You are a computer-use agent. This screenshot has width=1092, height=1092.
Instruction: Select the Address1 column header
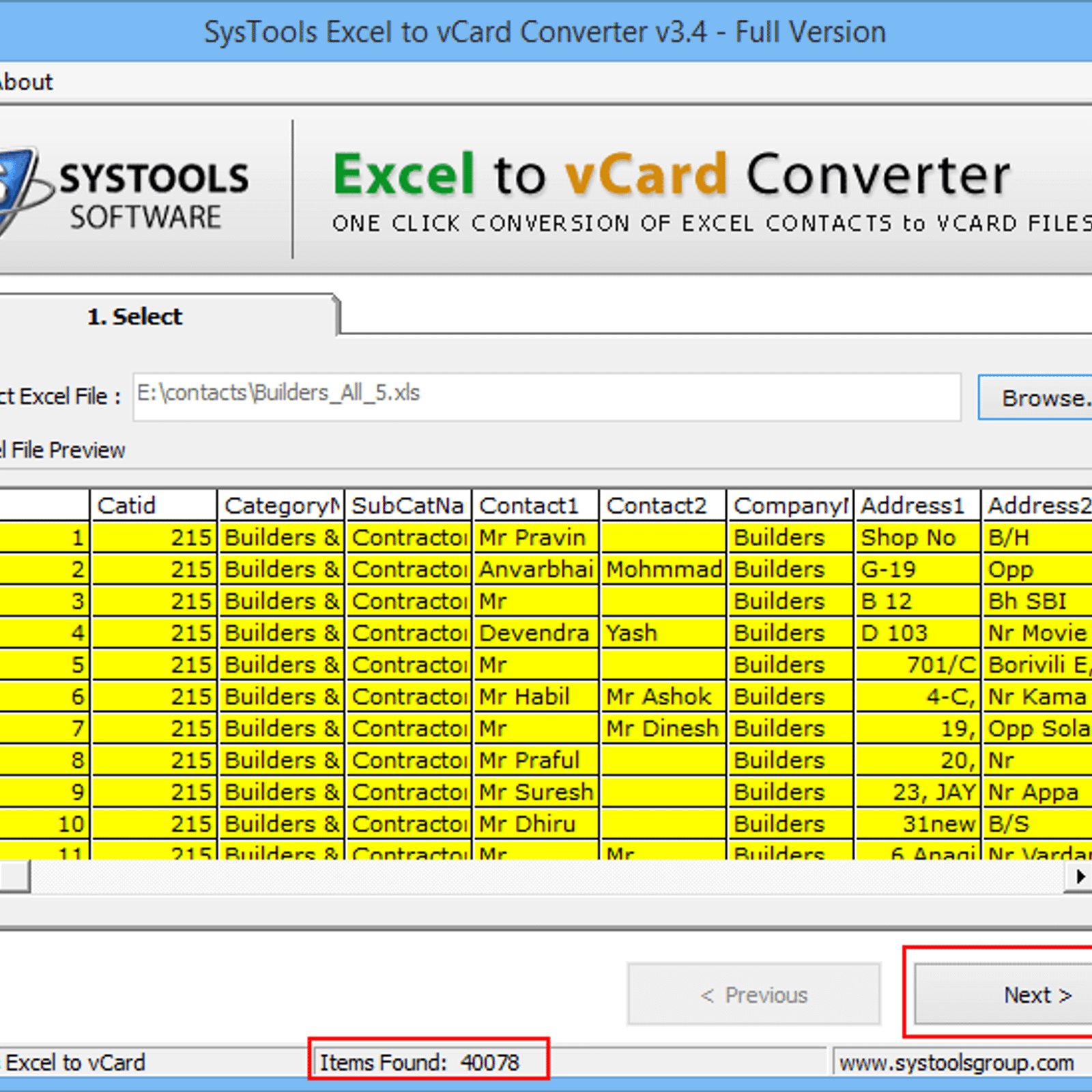pos(918,506)
